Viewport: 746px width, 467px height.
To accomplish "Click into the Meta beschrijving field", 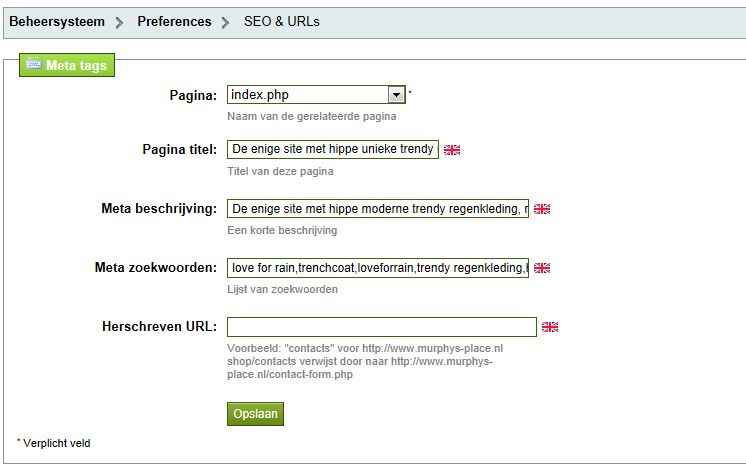I will (x=377, y=209).
